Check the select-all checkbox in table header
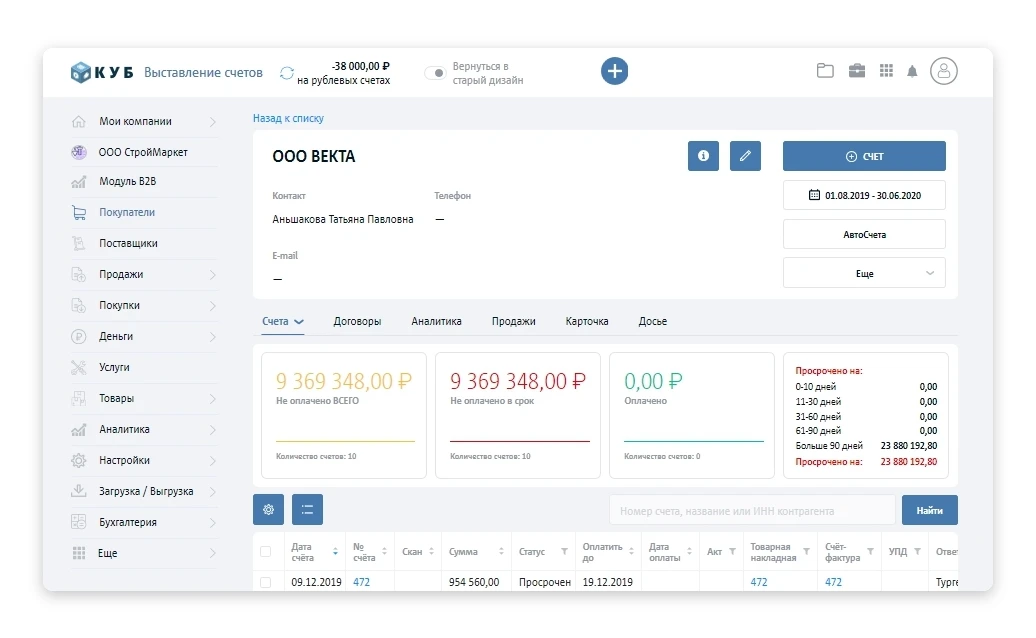The height and width of the screenshot is (638, 1036). coord(265,552)
